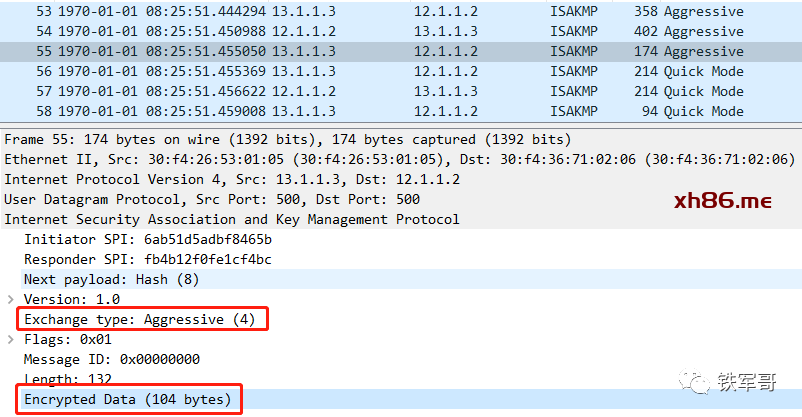Select Exchange type: Aggressive (4) field
The width and height of the screenshot is (802, 417).
[140, 319]
